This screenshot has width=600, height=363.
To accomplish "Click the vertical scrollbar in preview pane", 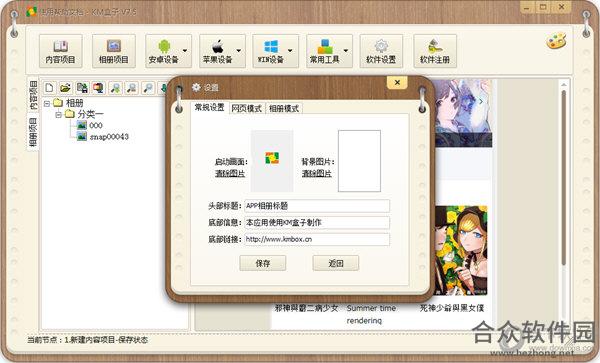I will coord(564,178).
